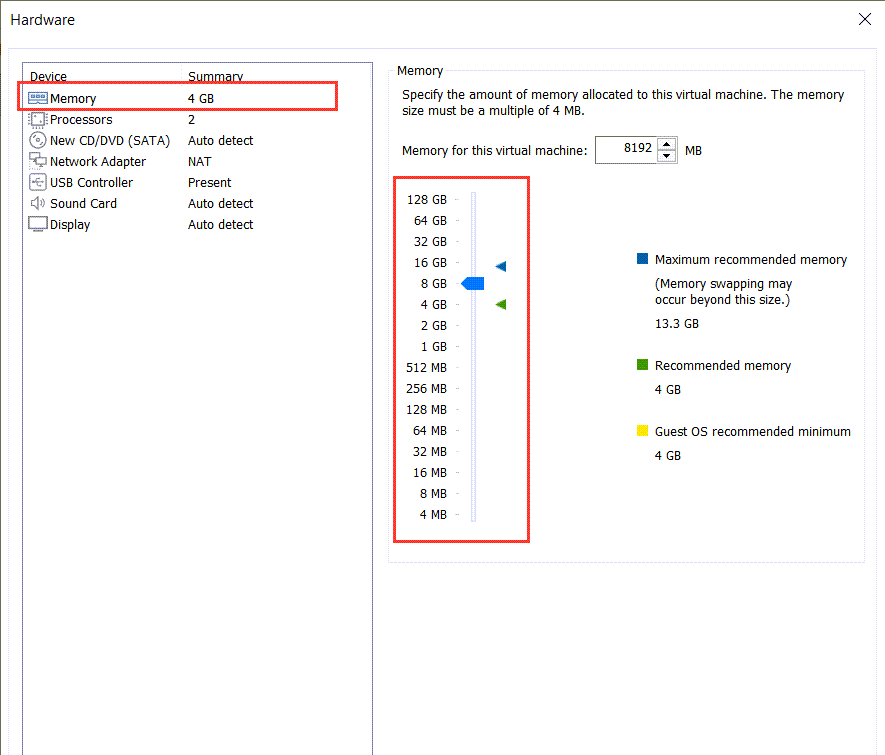Pick the USB Controller icon

(x=37, y=183)
